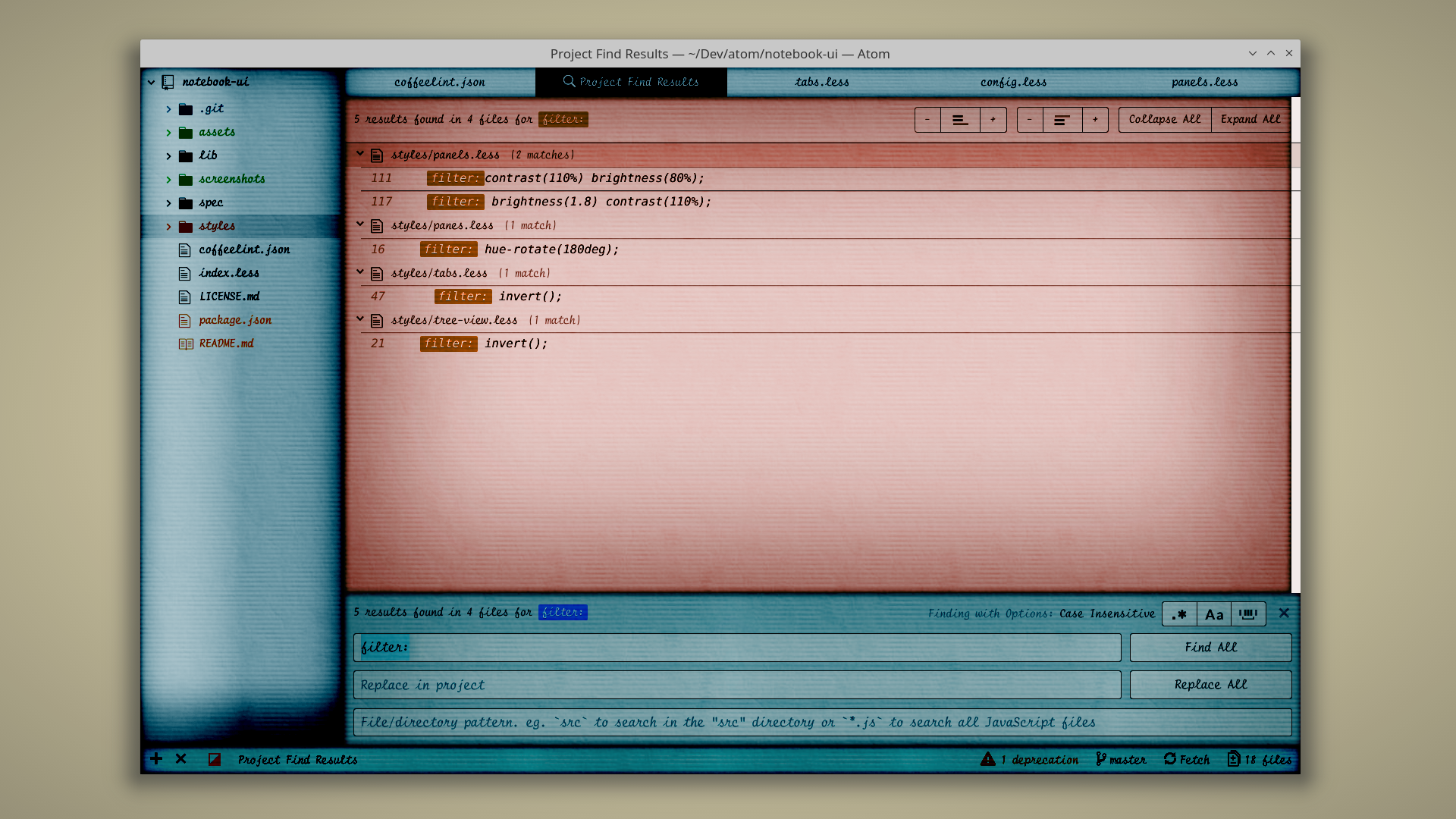Click the Collapse All button
This screenshot has width=1456, height=819.
coord(1165,120)
